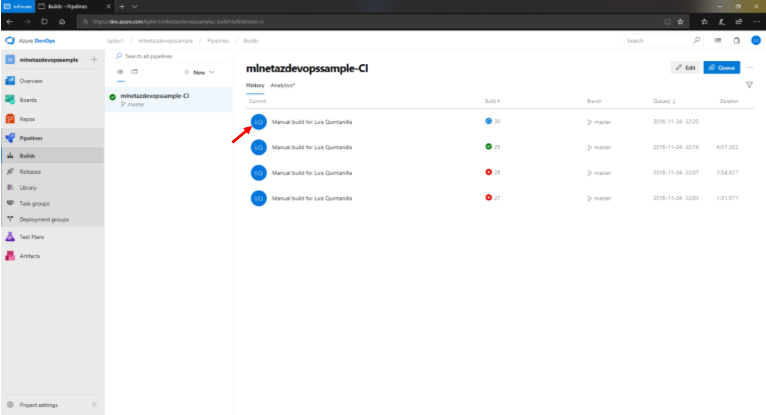Open browser settings ellipsis menu
This screenshot has height=415, width=766.
coord(756,21)
